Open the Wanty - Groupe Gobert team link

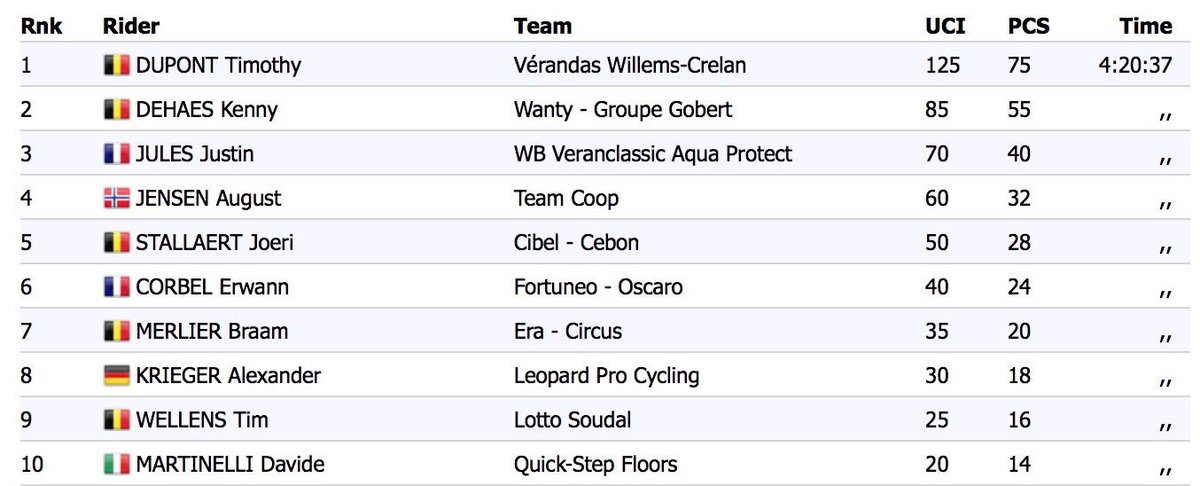click(x=622, y=110)
